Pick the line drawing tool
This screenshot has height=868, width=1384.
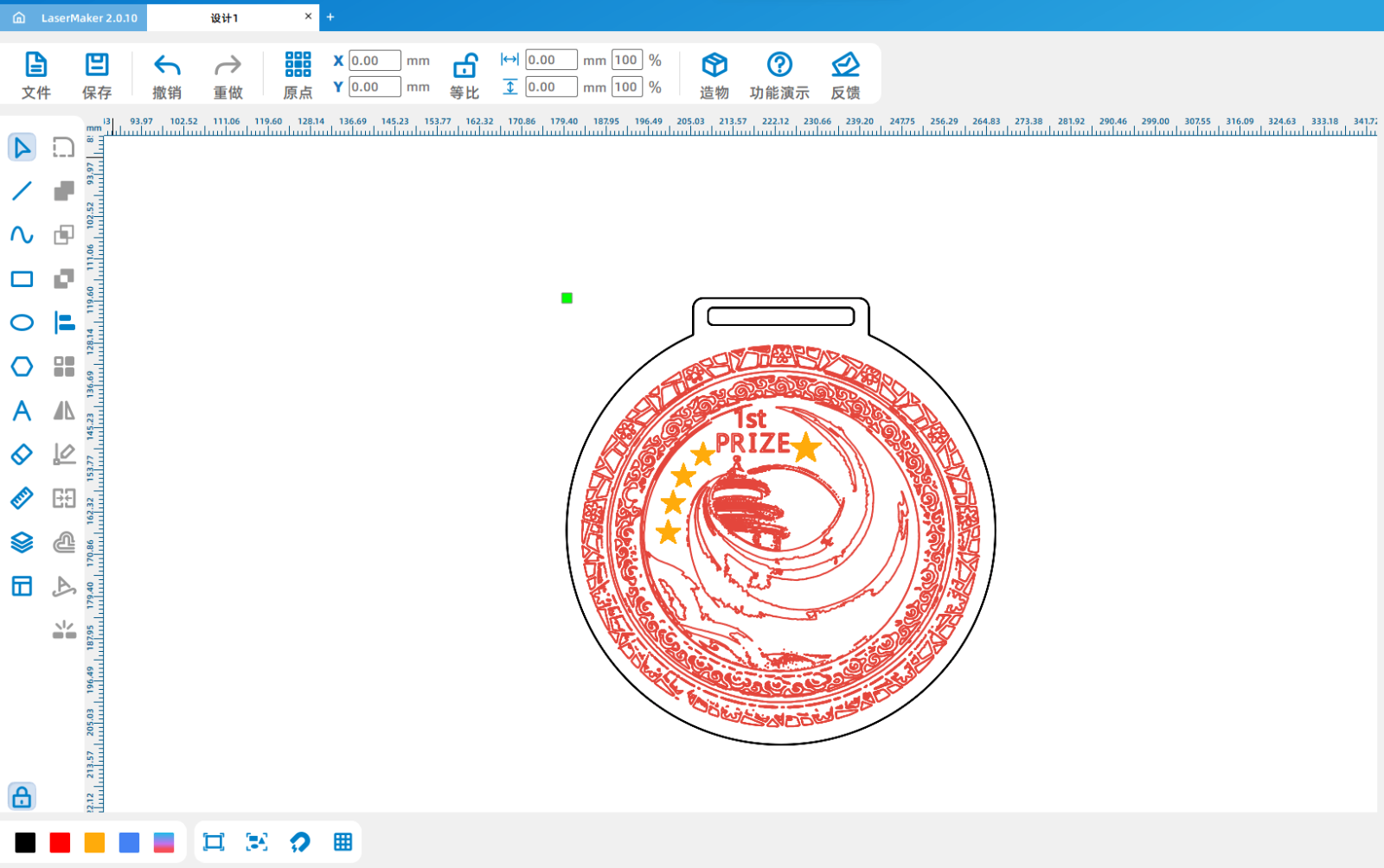(22, 191)
